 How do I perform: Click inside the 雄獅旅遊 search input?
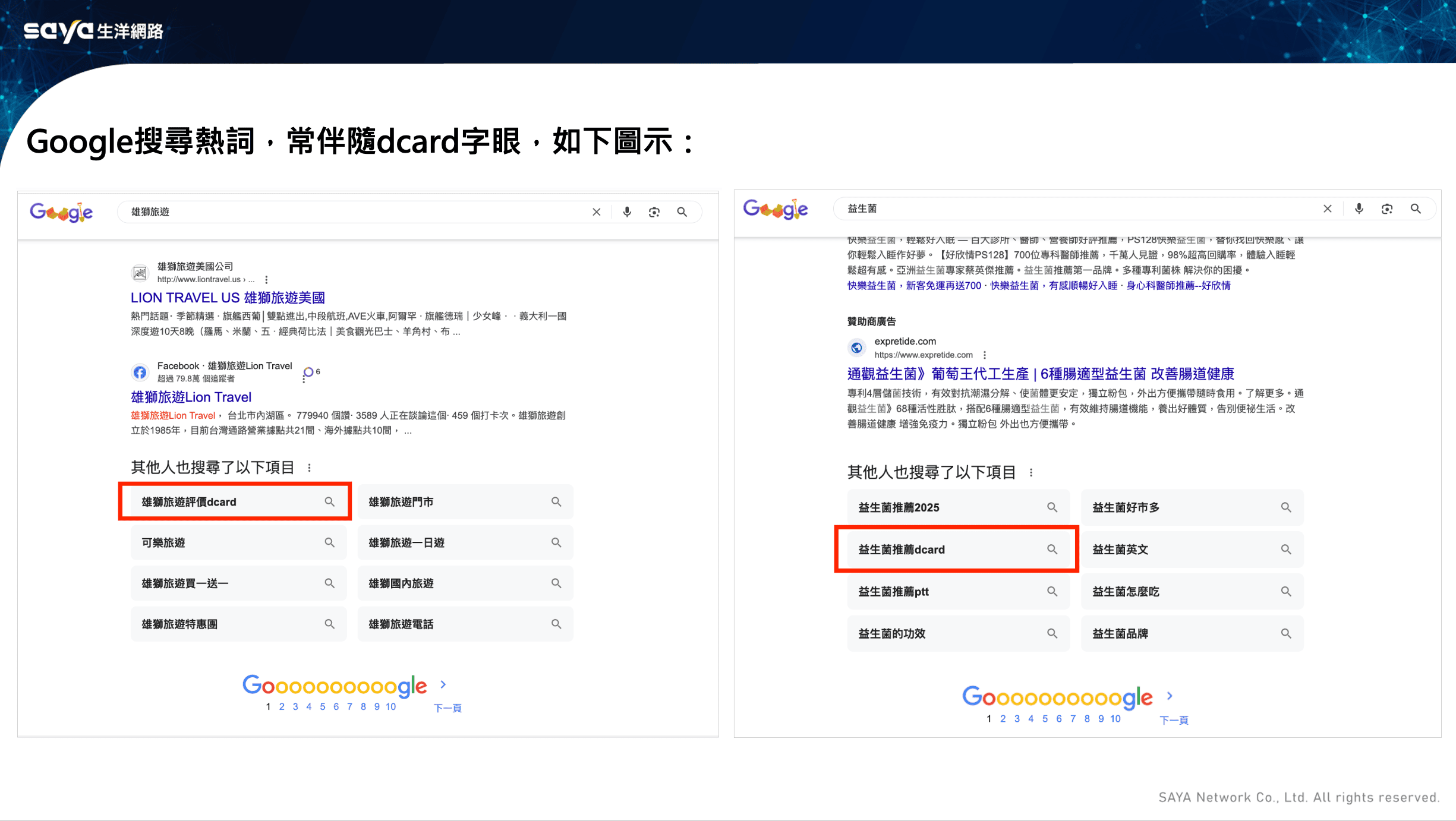[357, 212]
